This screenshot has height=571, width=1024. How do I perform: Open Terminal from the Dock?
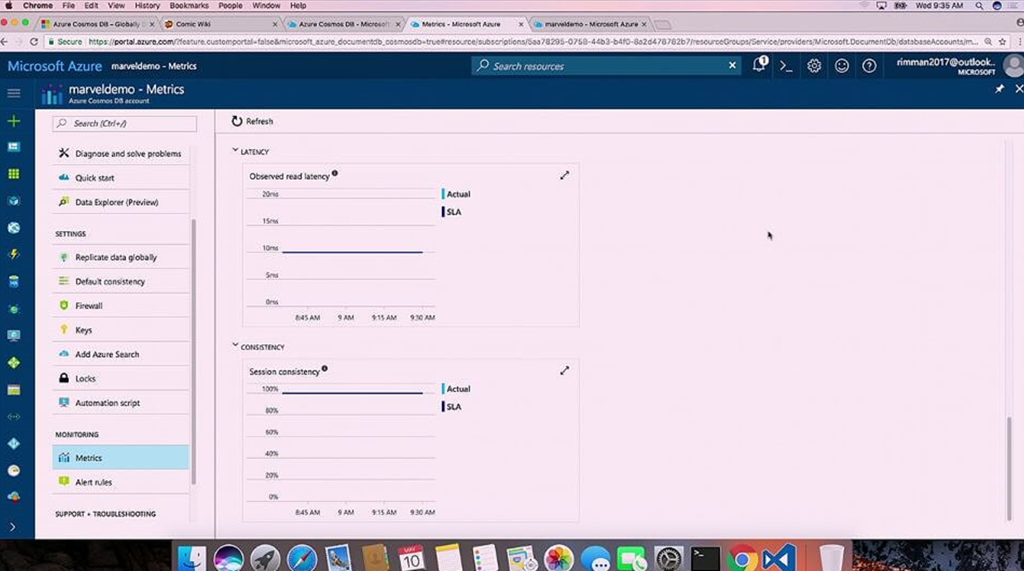pos(705,559)
